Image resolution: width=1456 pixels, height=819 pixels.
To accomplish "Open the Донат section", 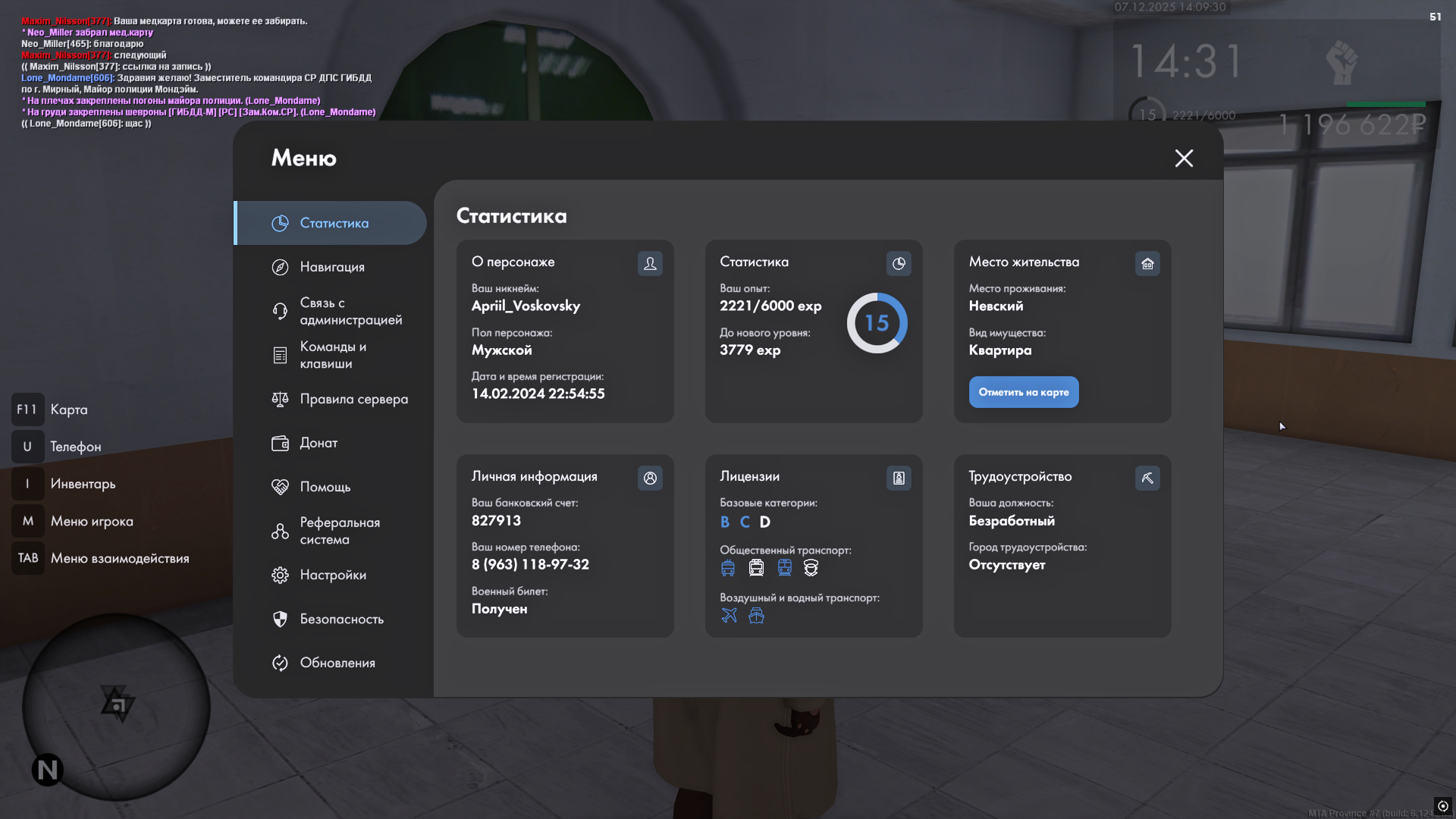I will (x=318, y=443).
